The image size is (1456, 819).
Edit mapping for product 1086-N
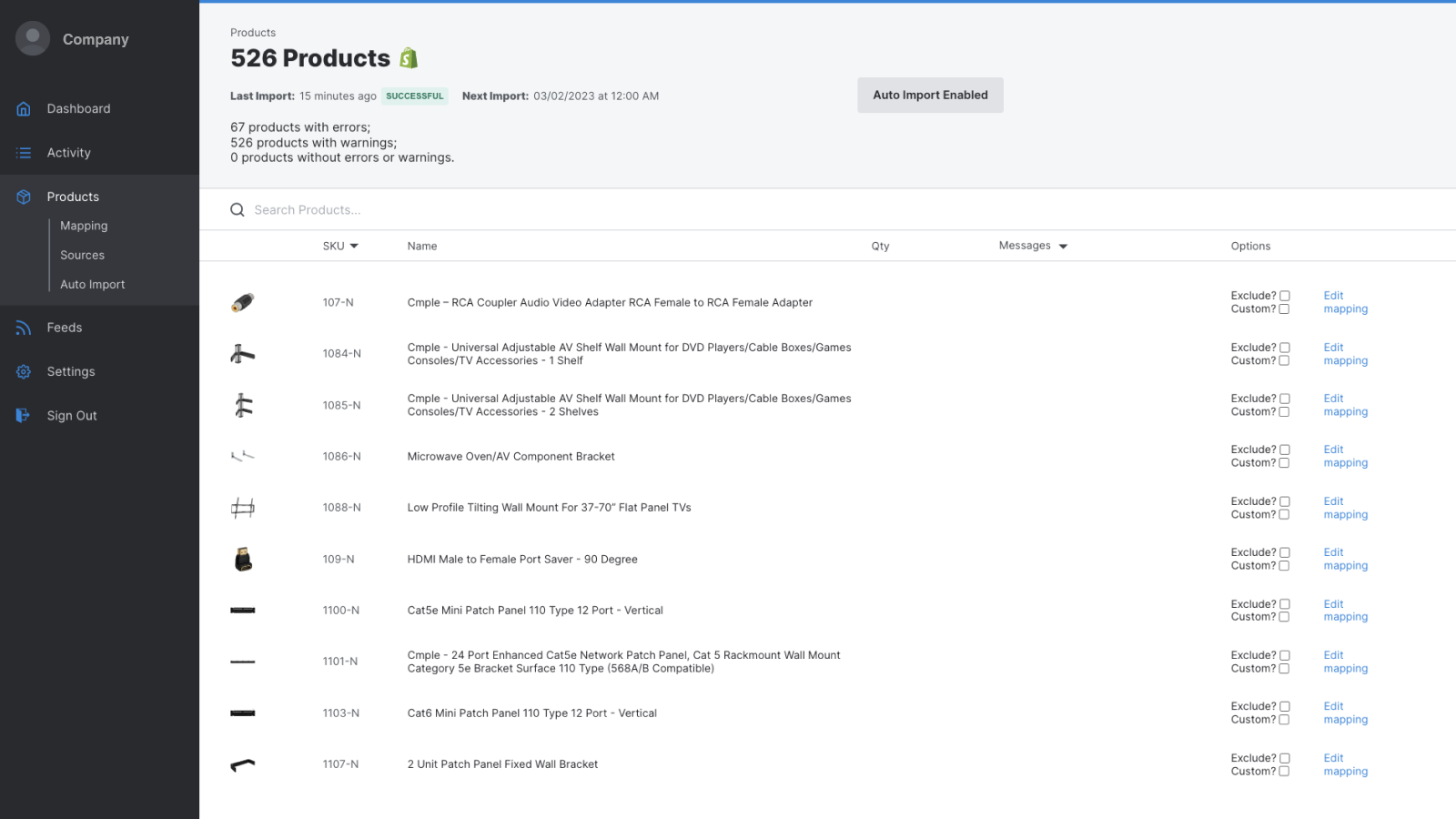coord(1346,456)
